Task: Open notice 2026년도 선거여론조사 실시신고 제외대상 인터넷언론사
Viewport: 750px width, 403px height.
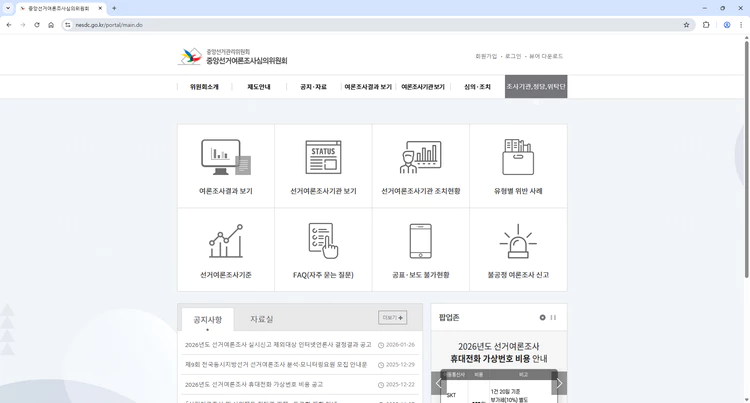Action: point(278,345)
